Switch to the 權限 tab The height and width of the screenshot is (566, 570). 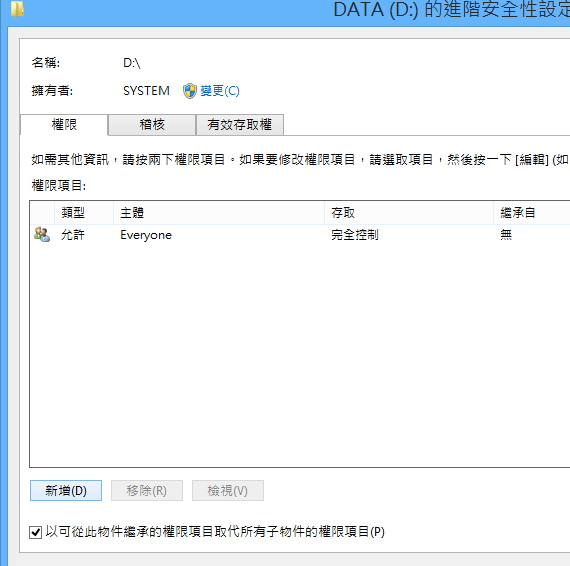pos(64,125)
